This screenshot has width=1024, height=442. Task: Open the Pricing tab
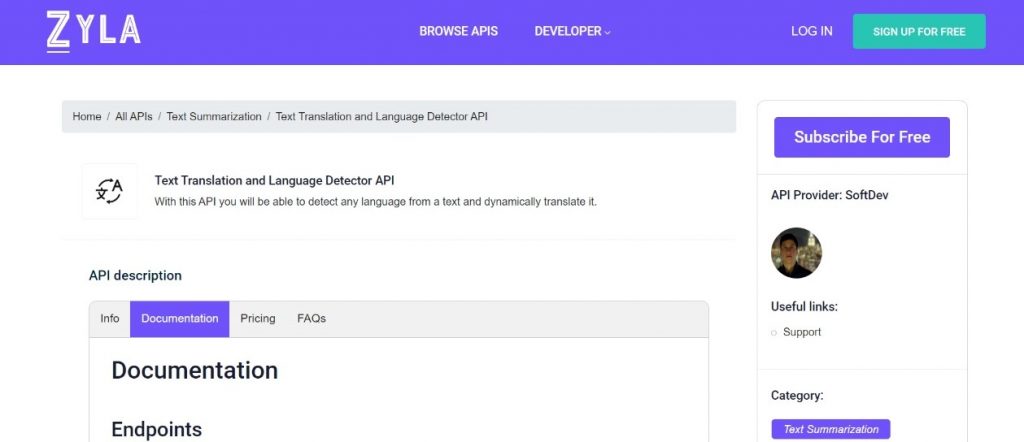(258, 319)
